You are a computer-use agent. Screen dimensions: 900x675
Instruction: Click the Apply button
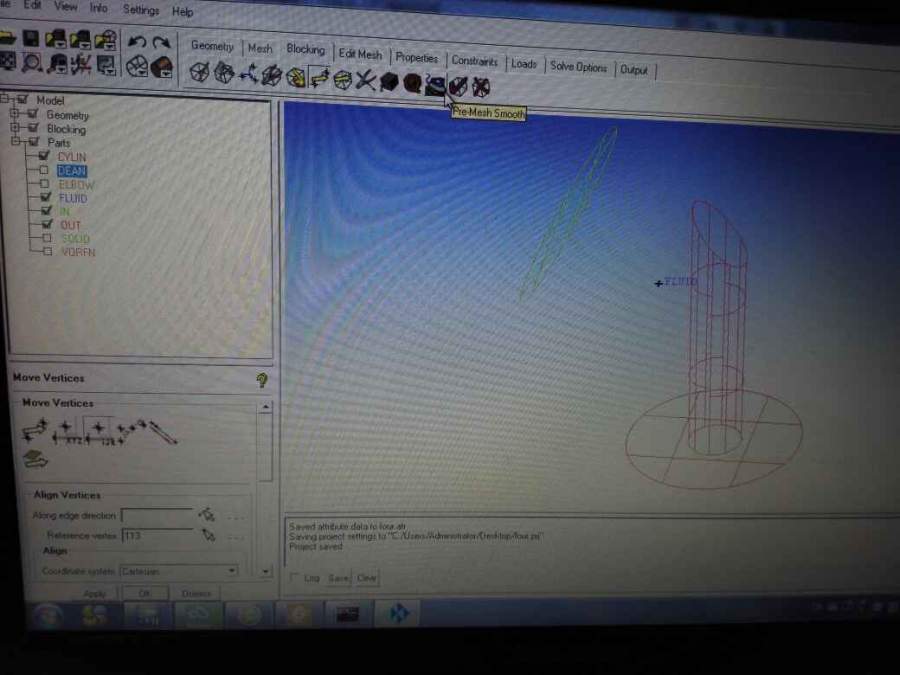(95, 593)
